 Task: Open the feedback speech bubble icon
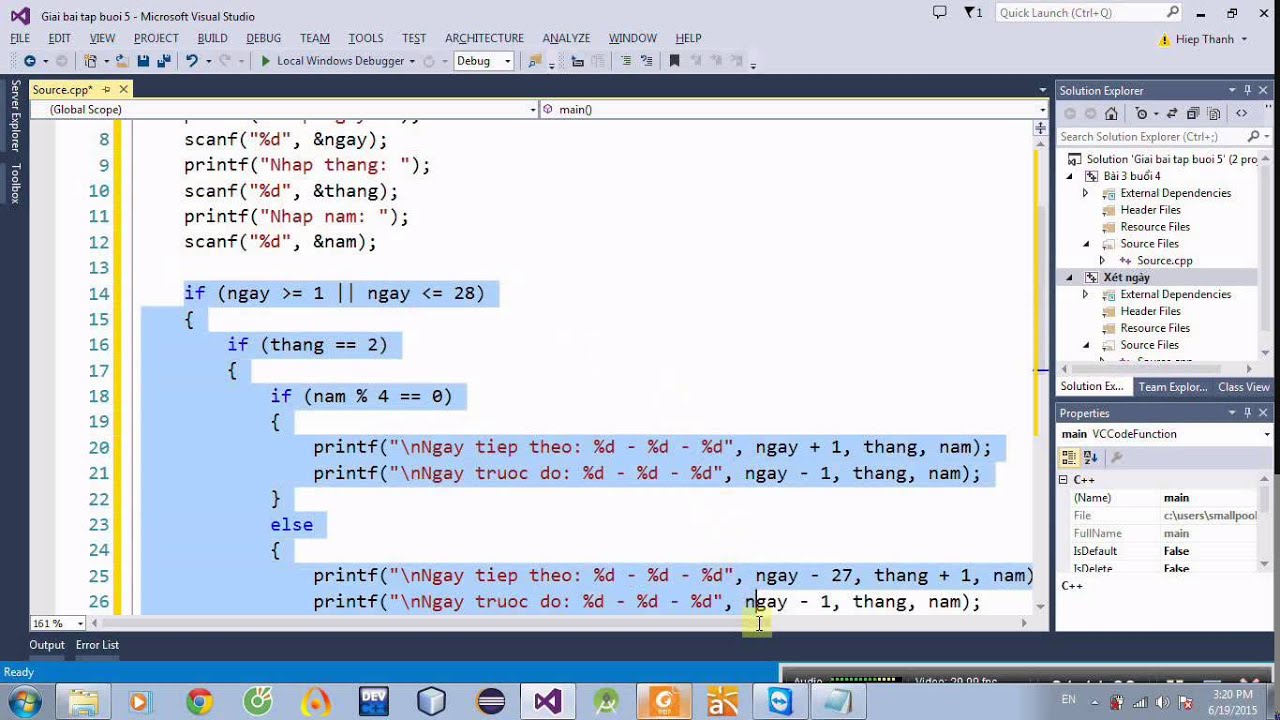pyautogui.click(x=939, y=13)
